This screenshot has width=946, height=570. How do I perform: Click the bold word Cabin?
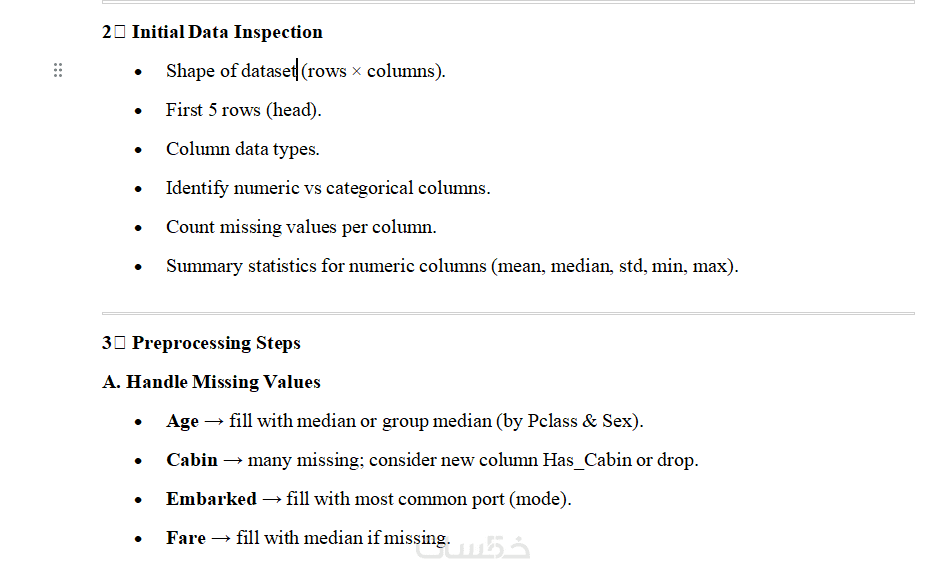pos(192,460)
